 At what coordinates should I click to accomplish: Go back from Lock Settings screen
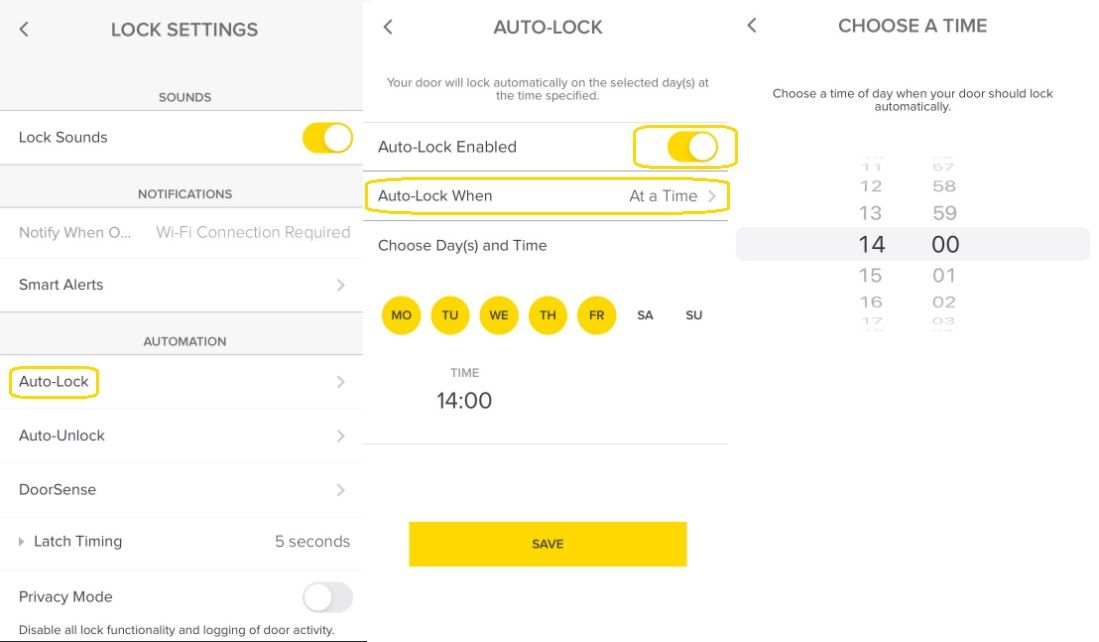pos(24,29)
